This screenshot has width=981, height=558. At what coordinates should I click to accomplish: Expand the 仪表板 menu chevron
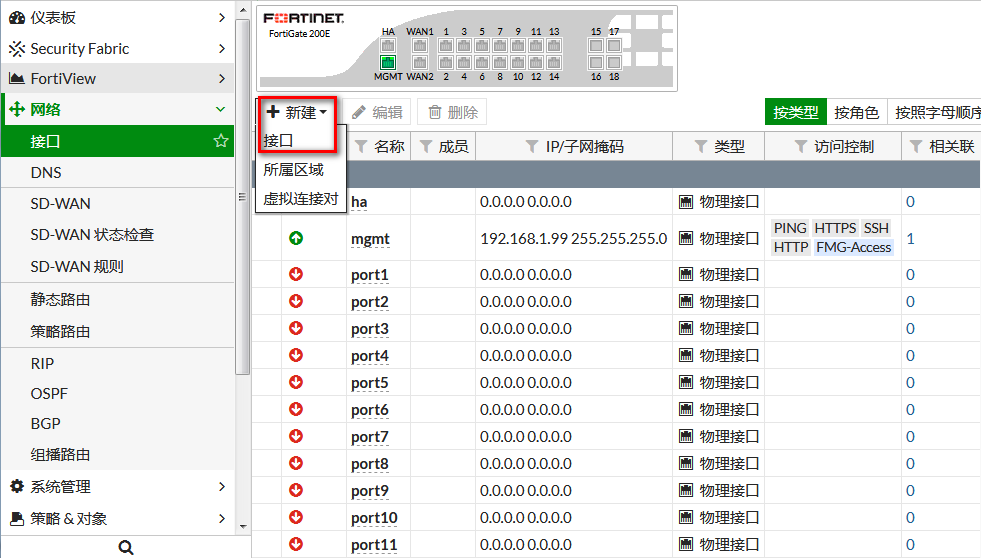point(221,18)
